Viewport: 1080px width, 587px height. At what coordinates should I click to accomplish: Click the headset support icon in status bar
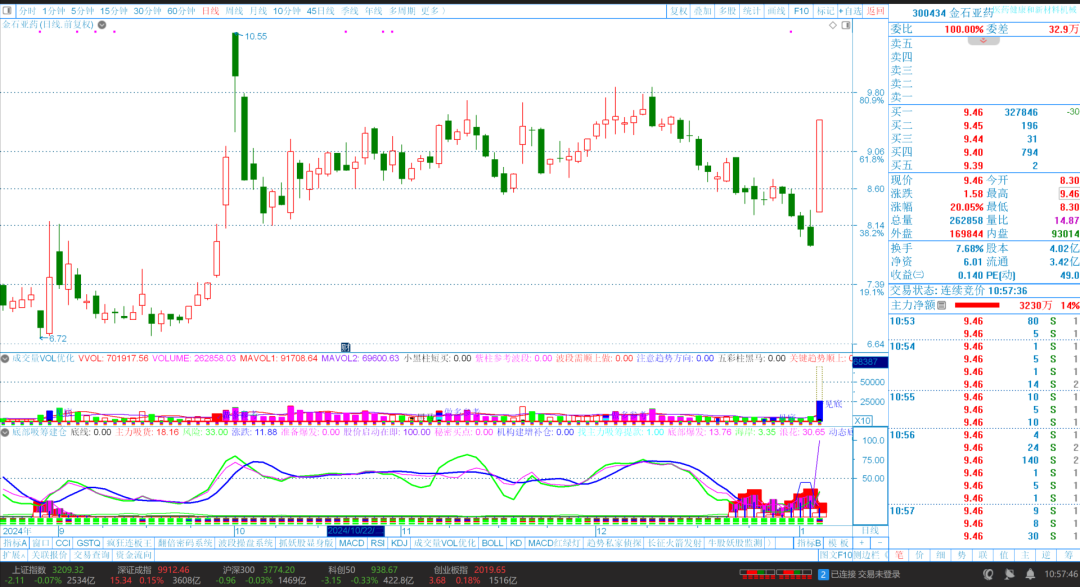pos(988,574)
